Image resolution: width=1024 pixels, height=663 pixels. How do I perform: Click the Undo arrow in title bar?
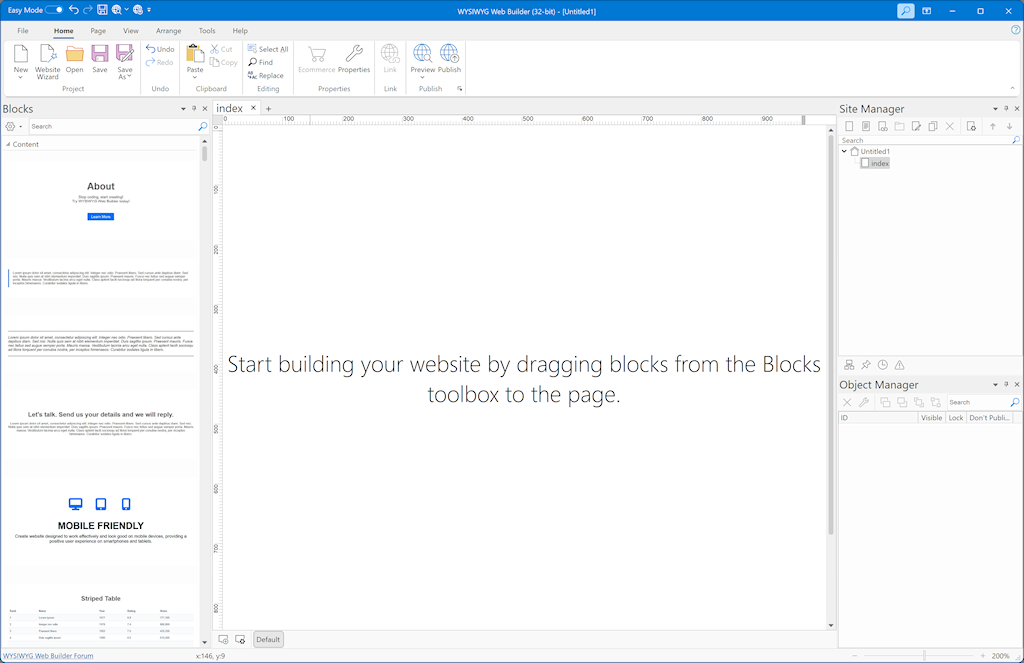[74, 10]
